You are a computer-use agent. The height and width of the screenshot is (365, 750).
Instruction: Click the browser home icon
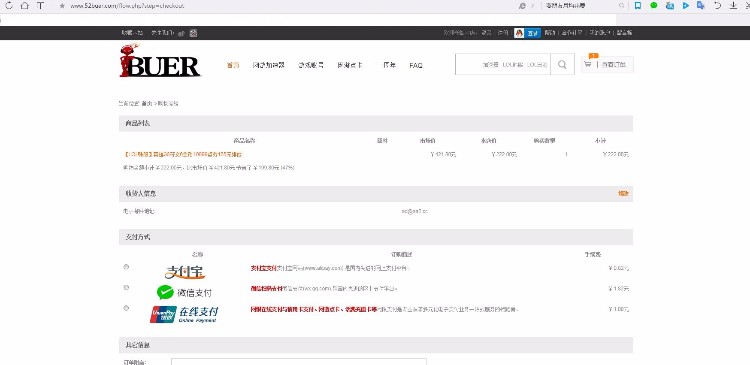pyautogui.click(x=24, y=6)
